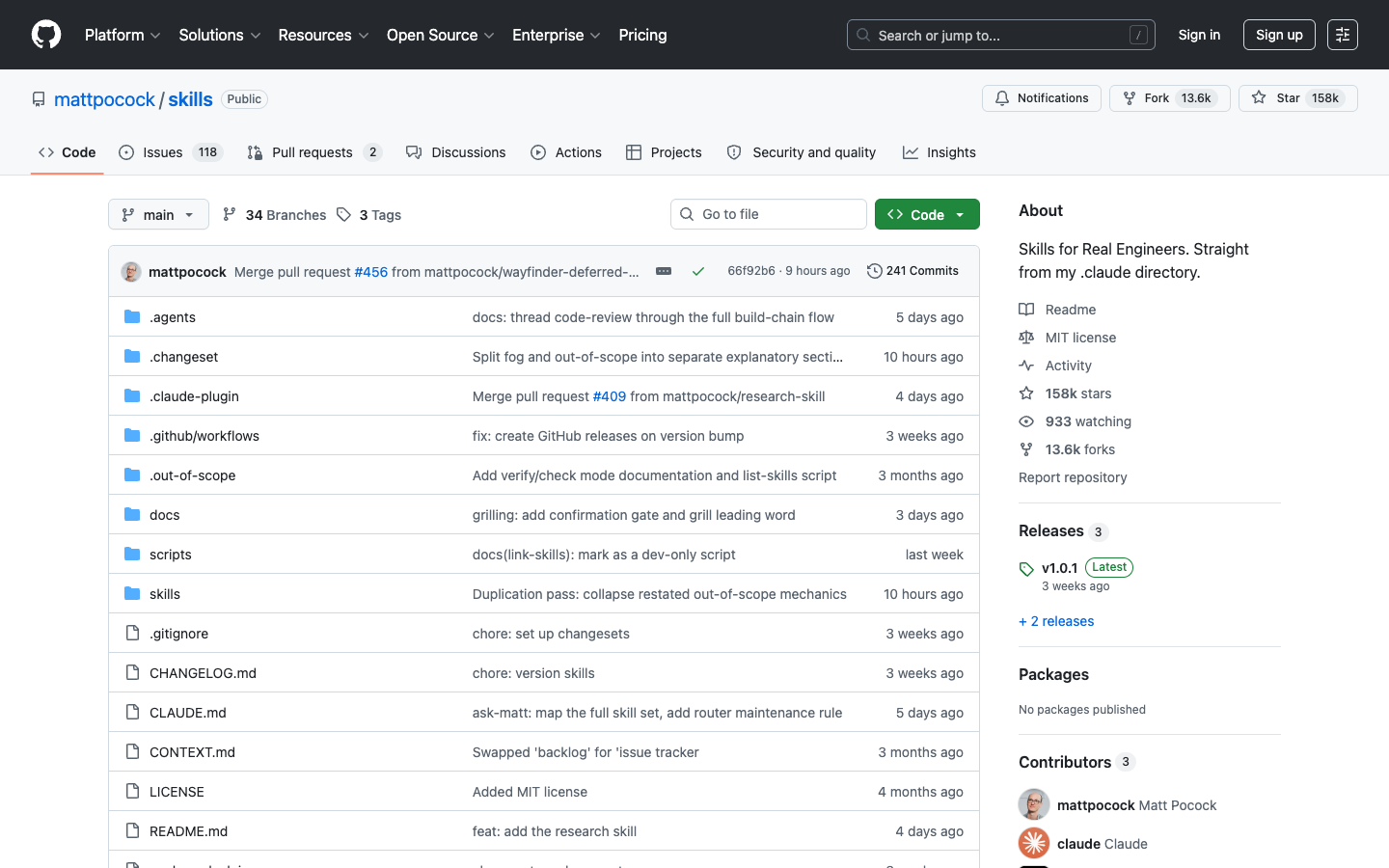Image resolution: width=1389 pixels, height=868 pixels.
Task: Click the pulse icon beside Activity
Action: [x=1026, y=366]
